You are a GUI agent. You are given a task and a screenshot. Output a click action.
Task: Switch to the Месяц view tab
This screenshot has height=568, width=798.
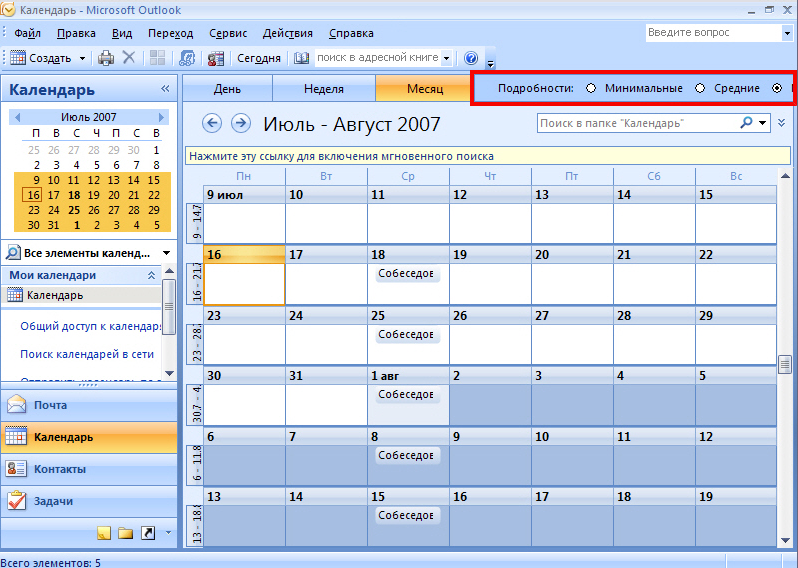click(425, 89)
